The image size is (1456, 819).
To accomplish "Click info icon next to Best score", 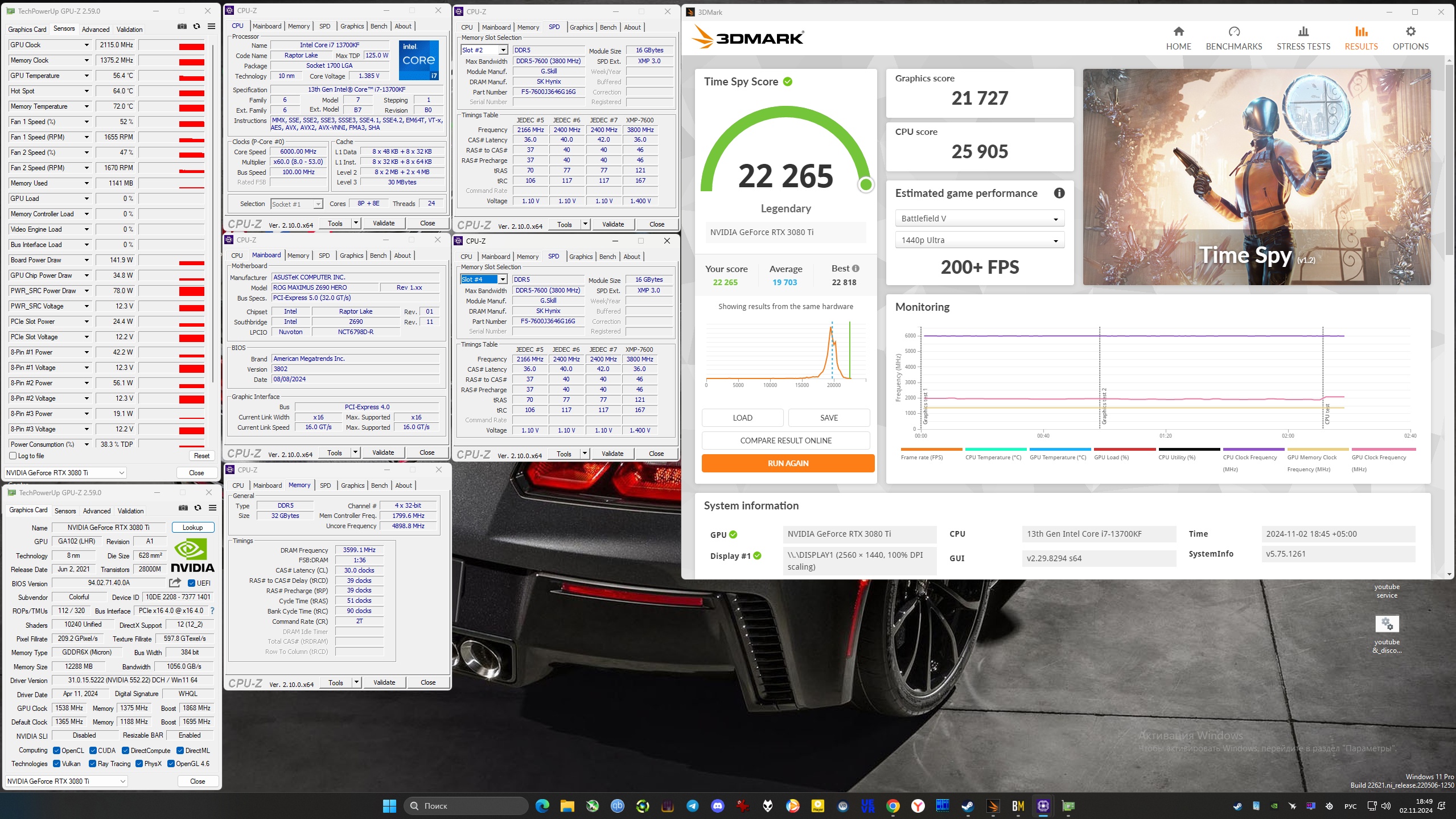I will pyautogui.click(x=856, y=269).
